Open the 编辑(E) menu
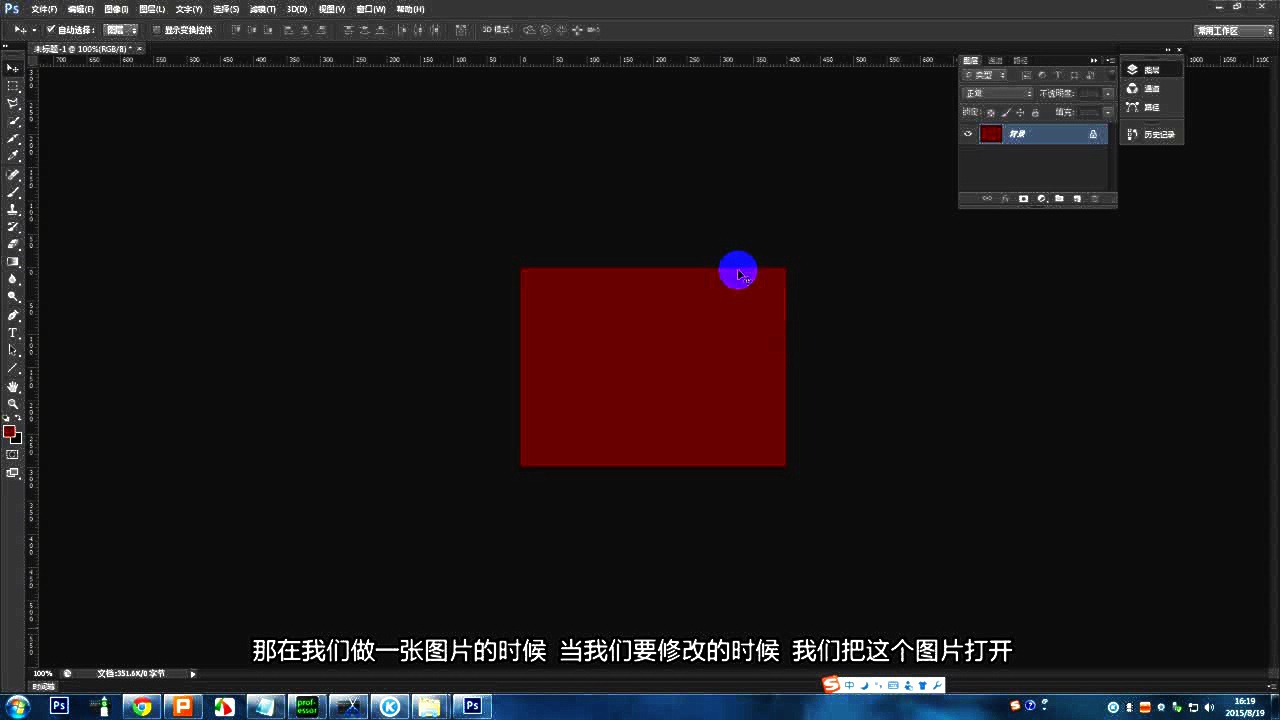1280x720 pixels. pyautogui.click(x=81, y=9)
